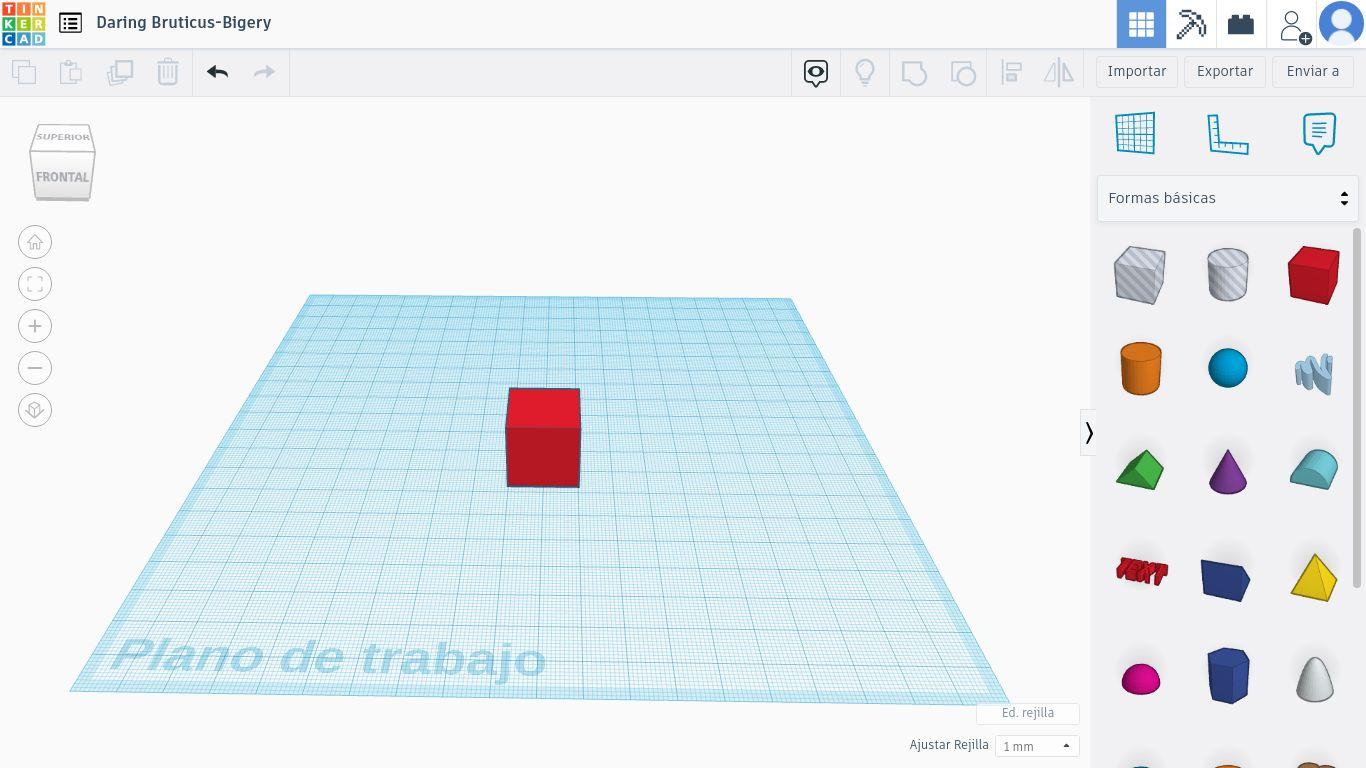Image resolution: width=1366 pixels, height=768 pixels.
Task: Open the Notes tool icon
Action: click(x=1319, y=133)
